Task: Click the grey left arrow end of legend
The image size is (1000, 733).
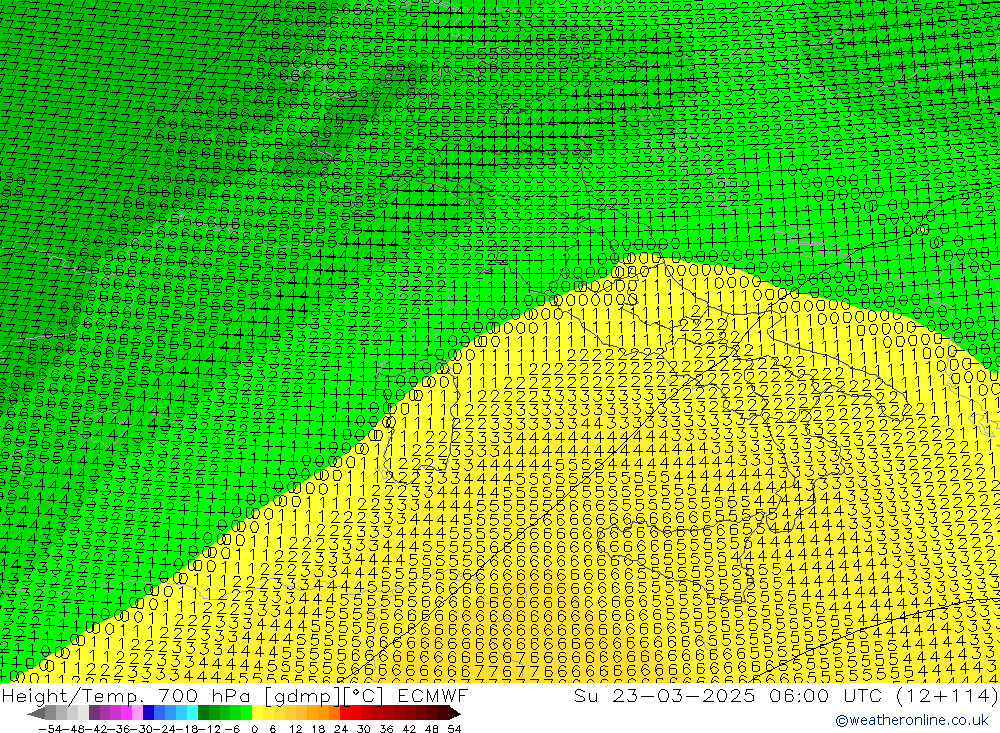Action: [x=36, y=713]
